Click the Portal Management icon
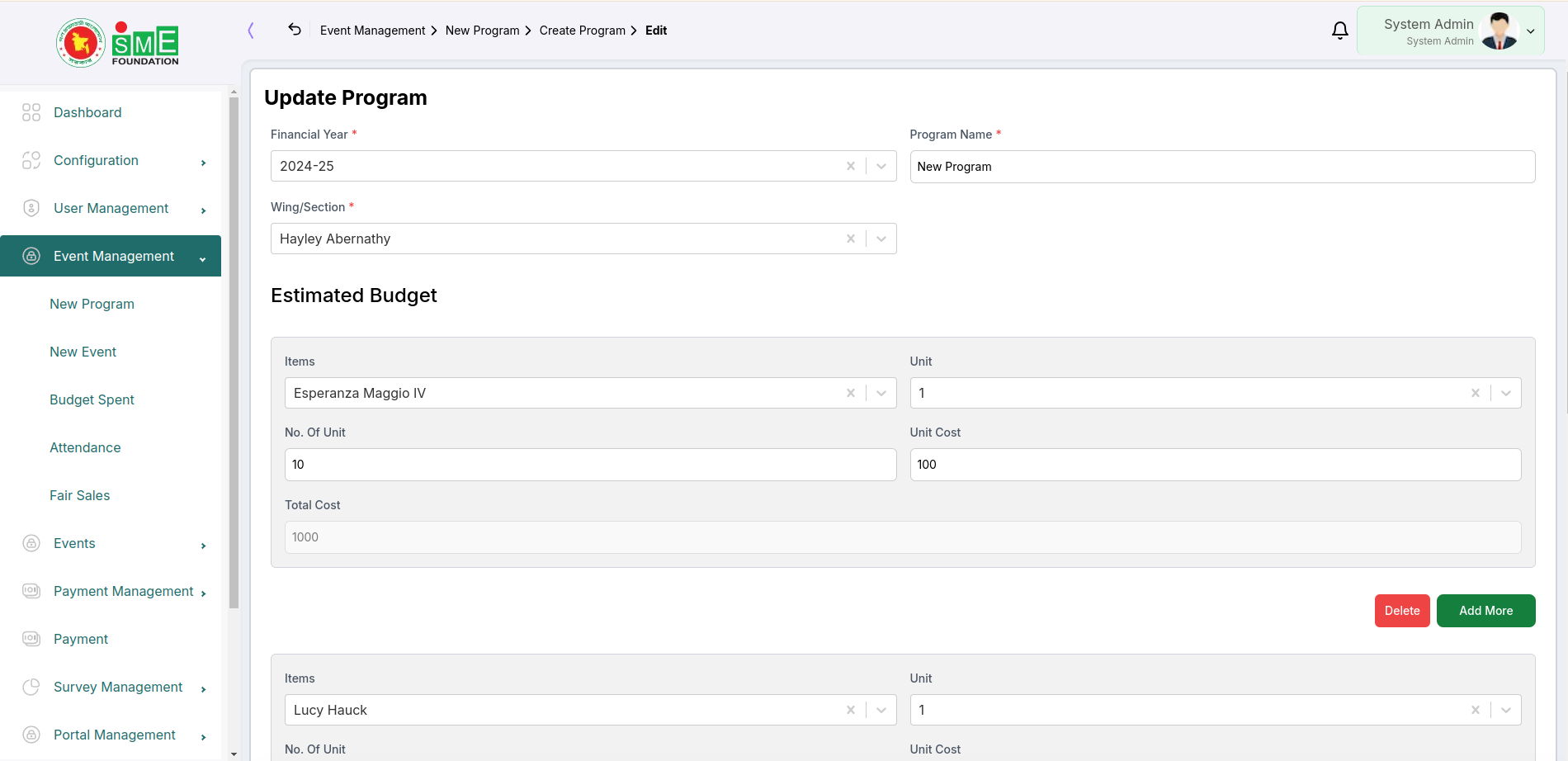1568x761 pixels. 31,735
